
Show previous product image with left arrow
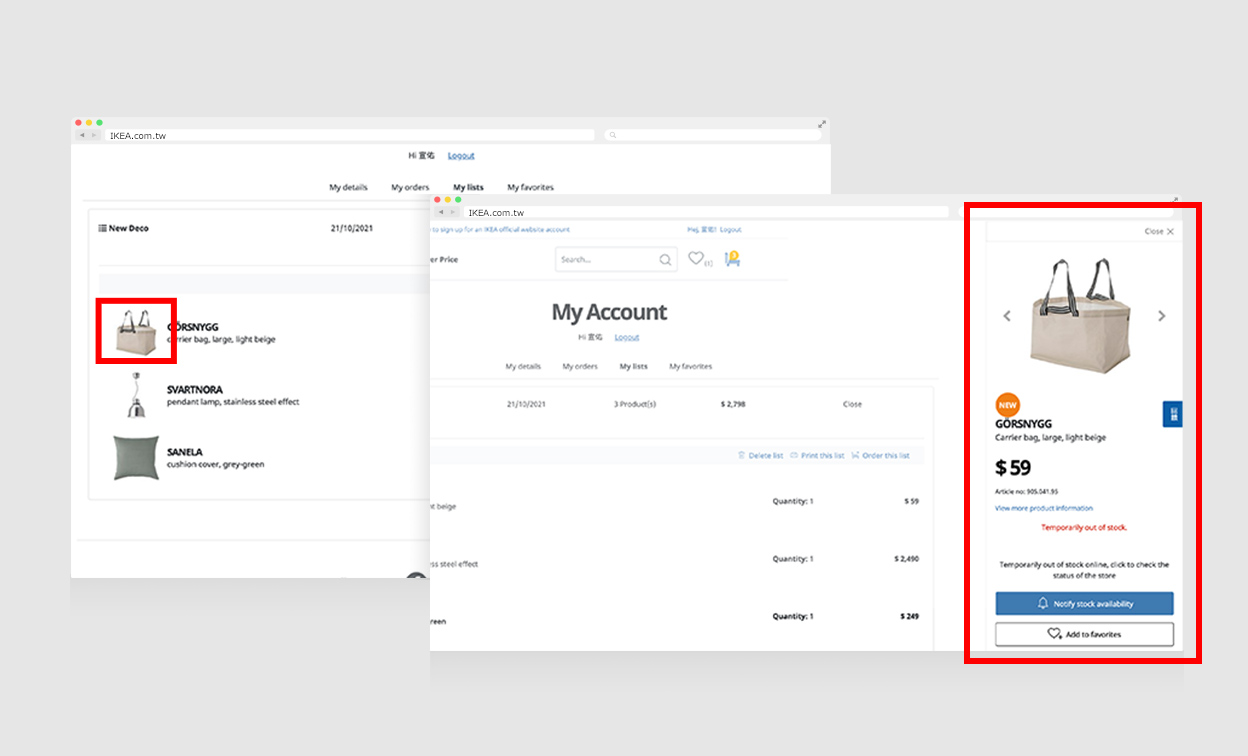[x=1007, y=316]
